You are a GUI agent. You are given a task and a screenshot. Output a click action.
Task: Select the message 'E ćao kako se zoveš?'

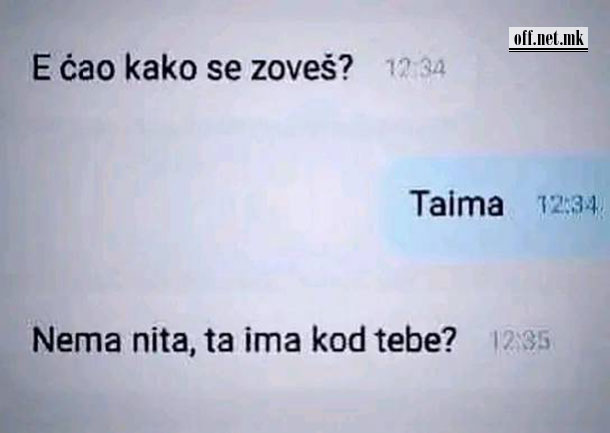pyautogui.click(x=192, y=68)
